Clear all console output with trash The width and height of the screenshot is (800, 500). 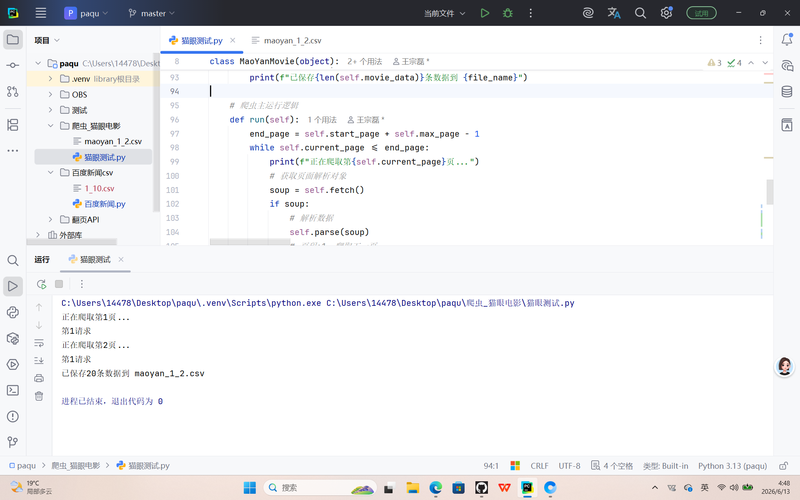pyautogui.click(x=39, y=396)
